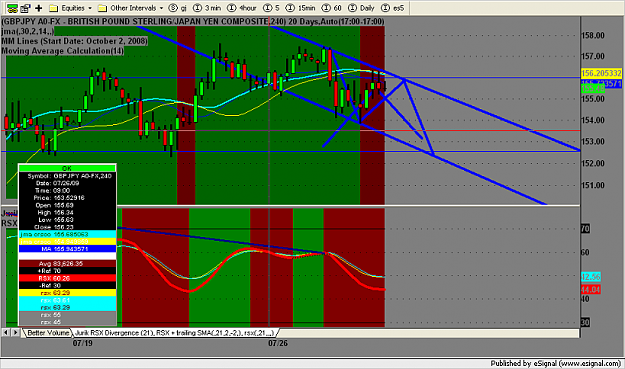
Task: Click the green symbol link chain icon
Action: [x=12, y=8]
